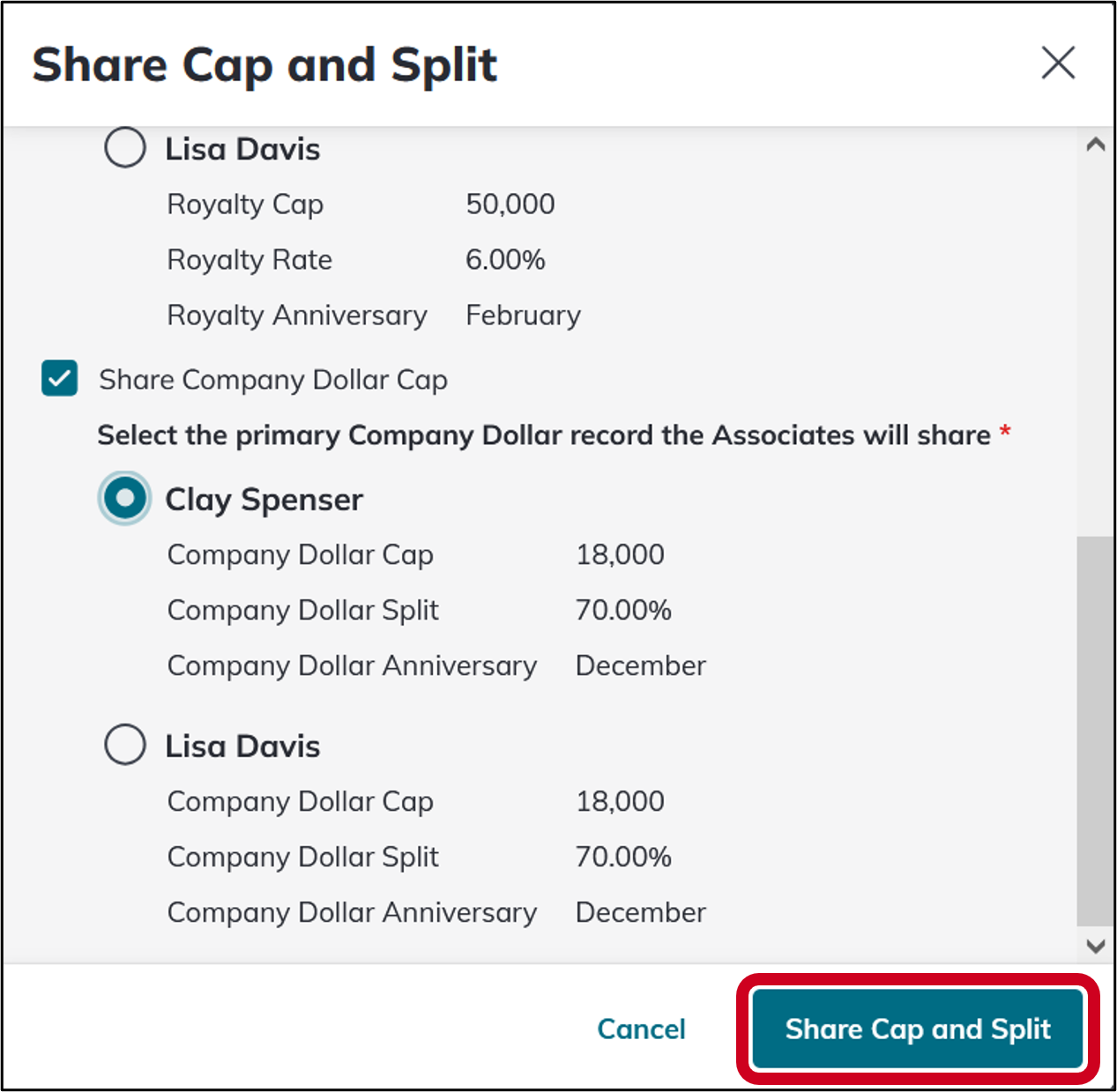Select Lisa Davis as primary Company Dollar record
Screen dimensions: 1117x1092
pos(124,745)
